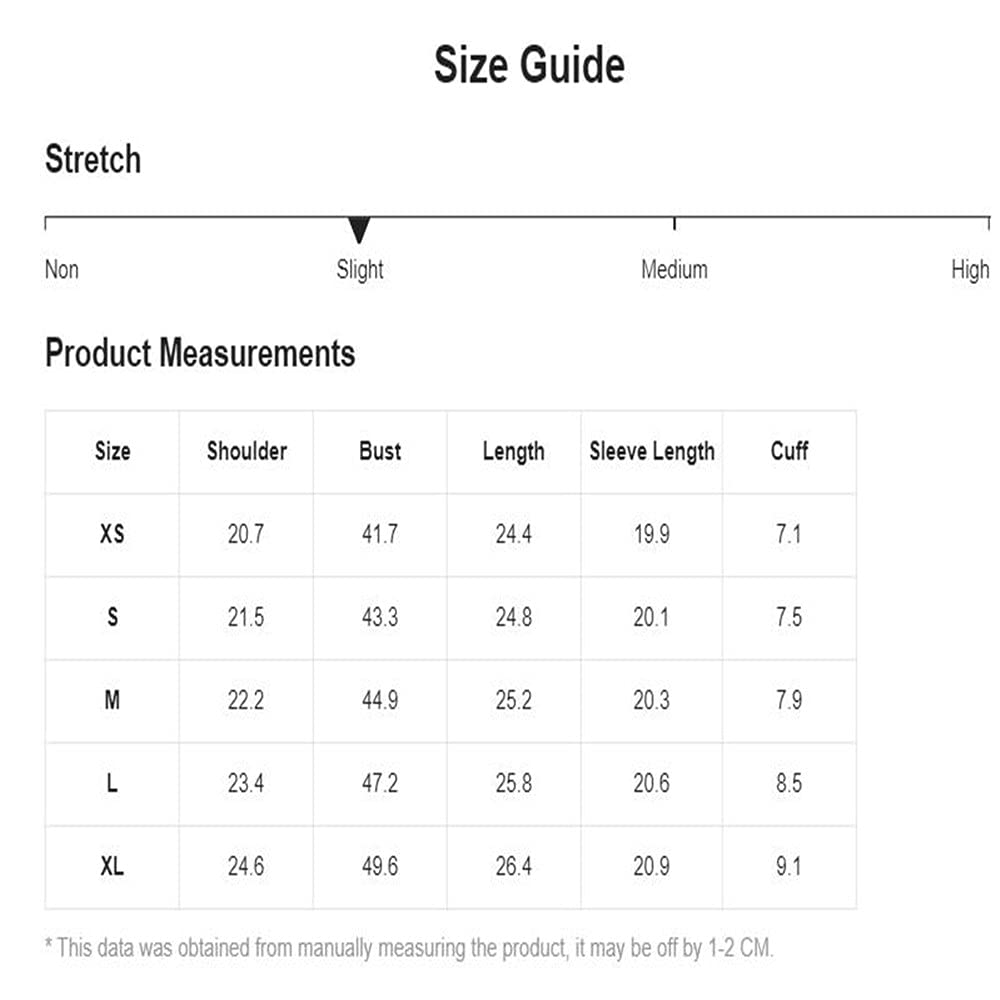Image resolution: width=1000 pixels, height=1000 pixels.
Task: Select the M size row label
Action: tap(112, 700)
